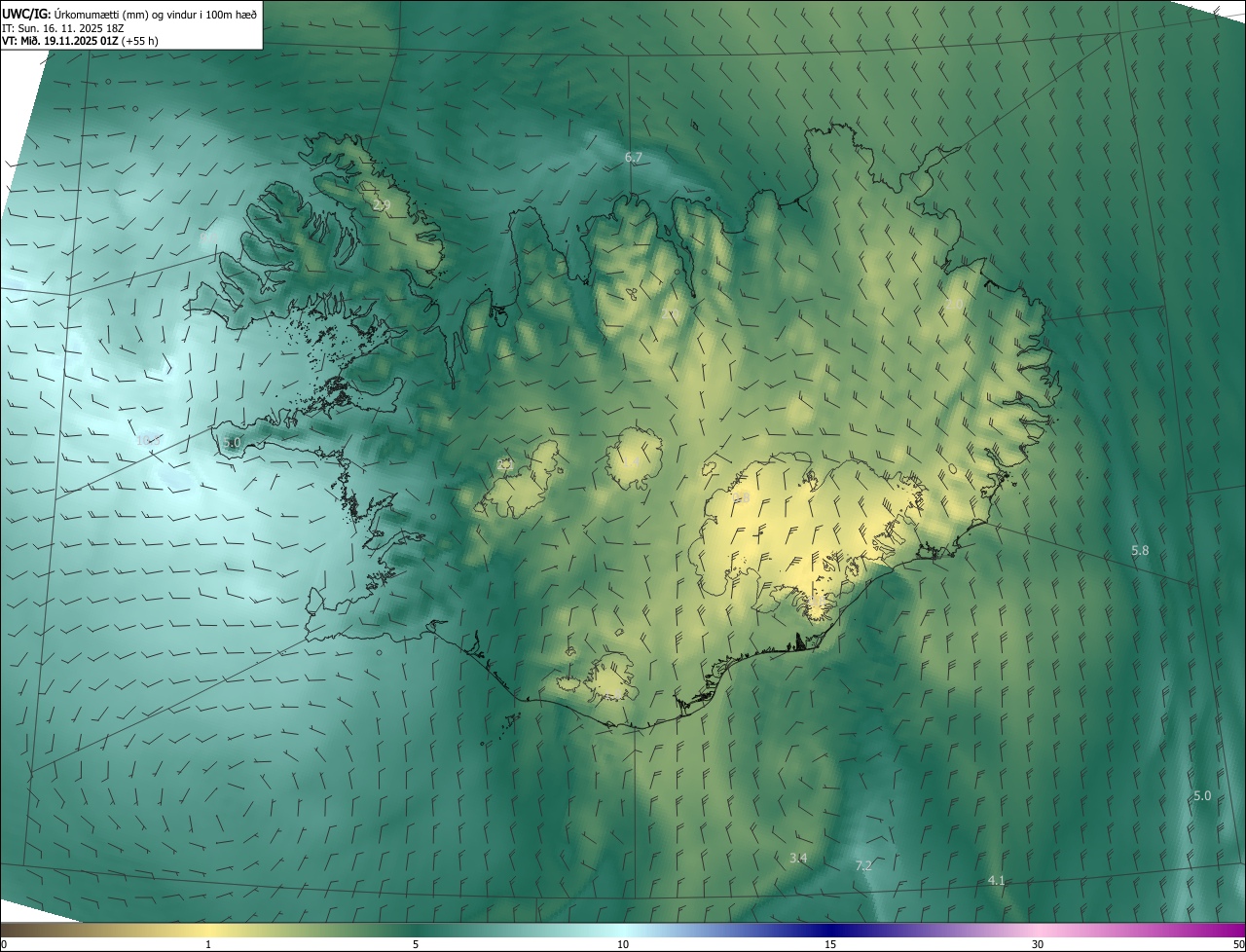This screenshot has width=1246, height=952.
Task: Click the 7.2 value south of Iceland
Action: [862, 865]
